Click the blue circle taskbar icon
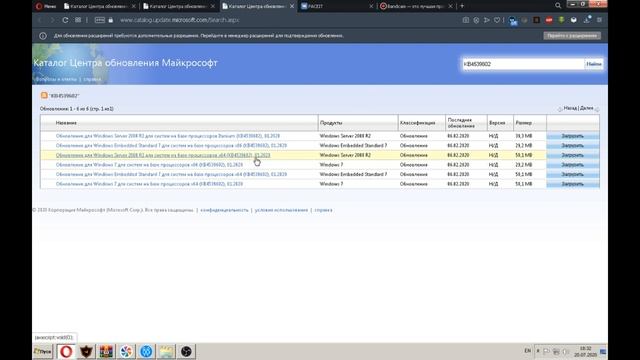This screenshot has height=360, width=640. (x=146, y=351)
